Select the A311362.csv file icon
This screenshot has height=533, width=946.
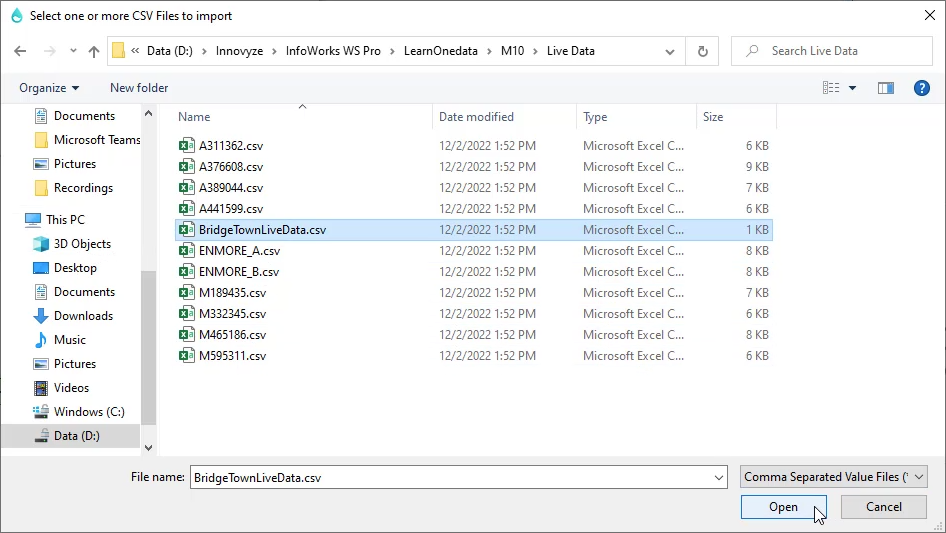pos(186,145)
